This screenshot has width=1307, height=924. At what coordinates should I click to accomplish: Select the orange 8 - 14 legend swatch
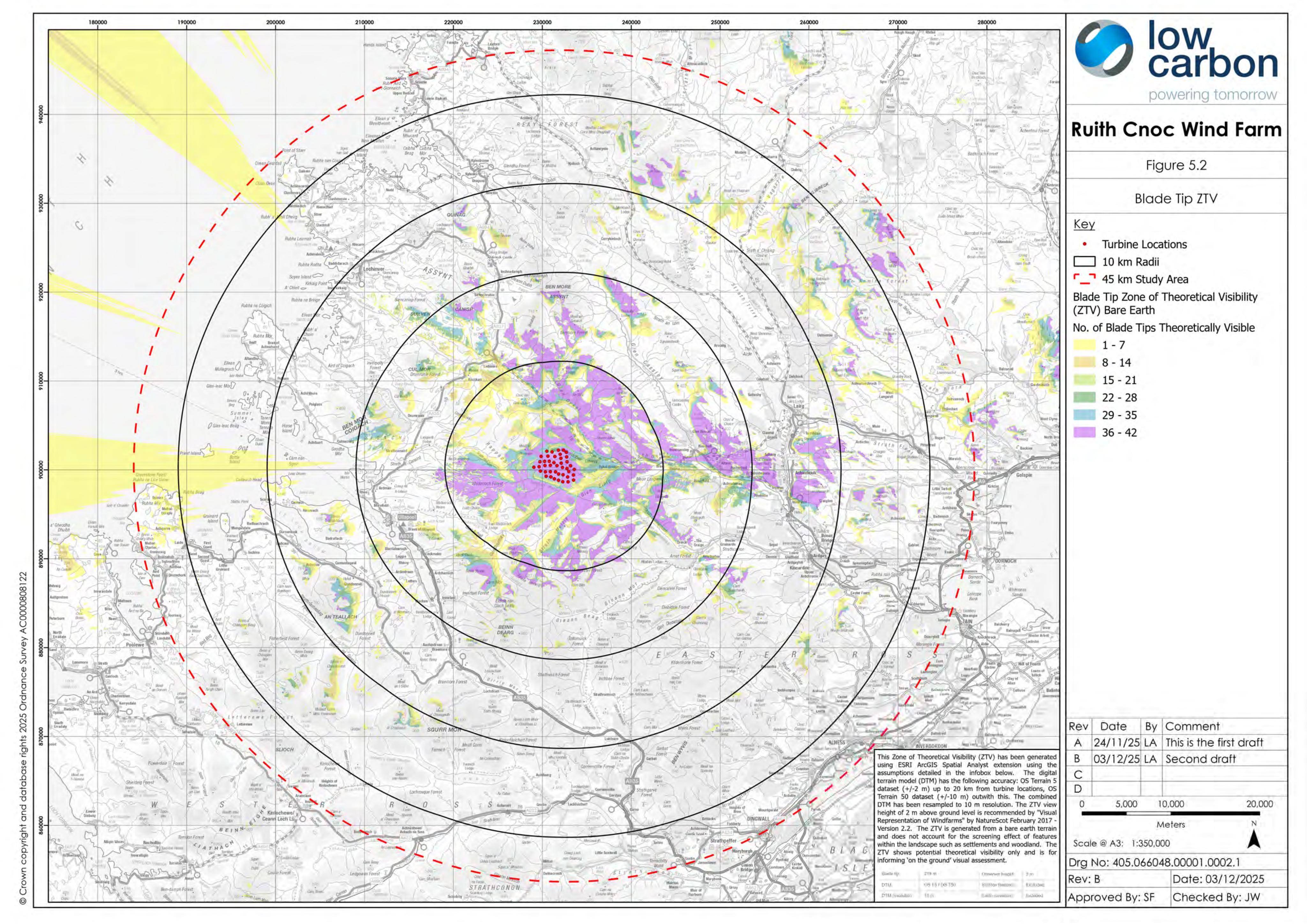[1084, 362]
